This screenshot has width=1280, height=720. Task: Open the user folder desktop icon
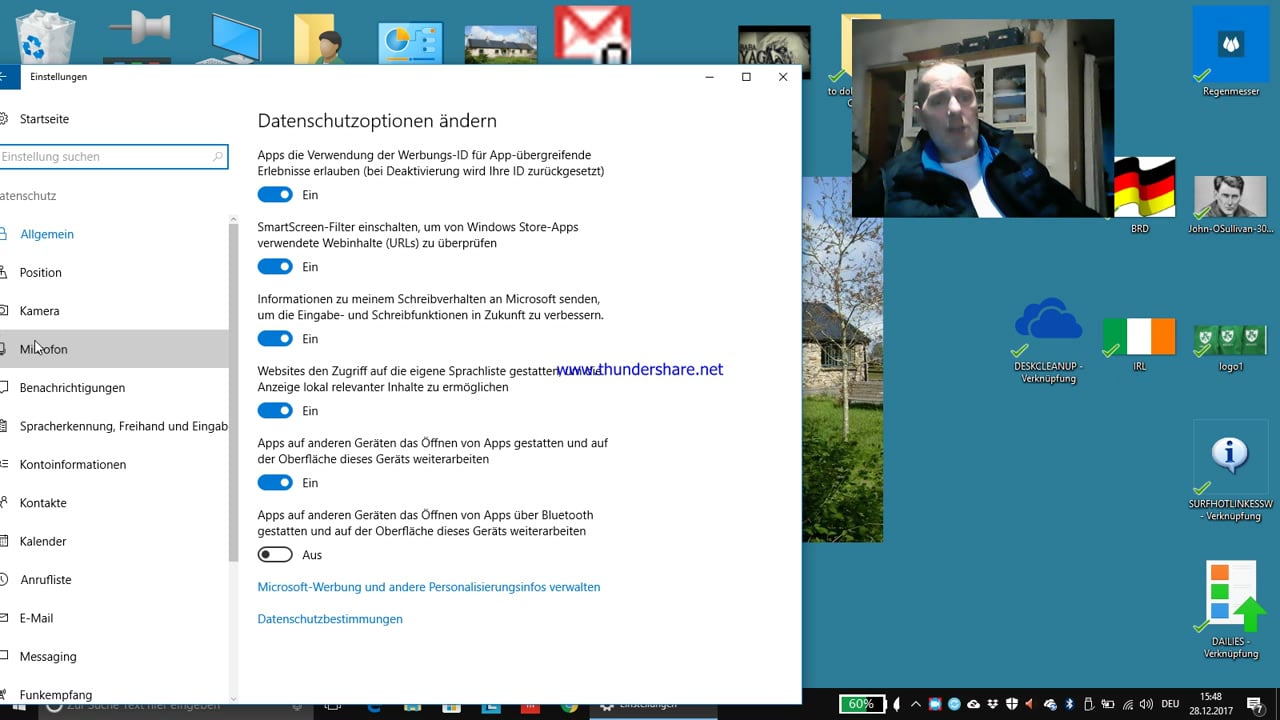coord(320,38)
